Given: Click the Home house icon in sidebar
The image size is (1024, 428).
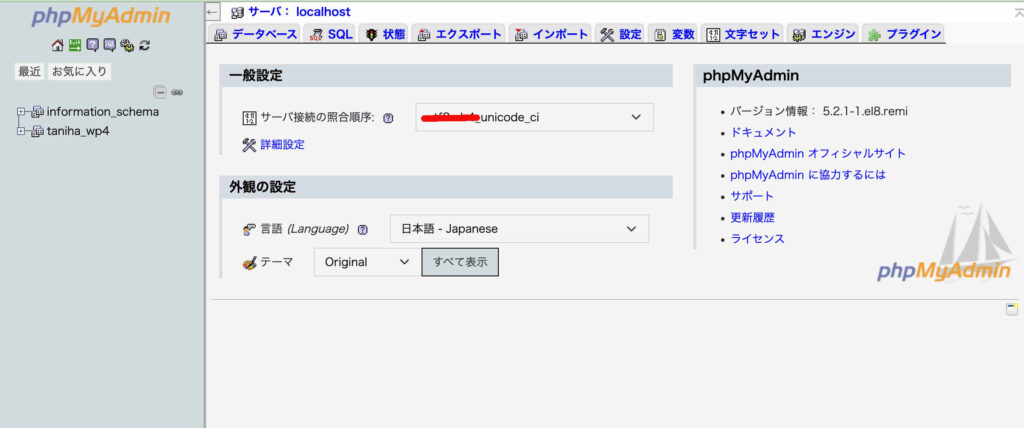Looking at the screenshot, I should point(57,45).
